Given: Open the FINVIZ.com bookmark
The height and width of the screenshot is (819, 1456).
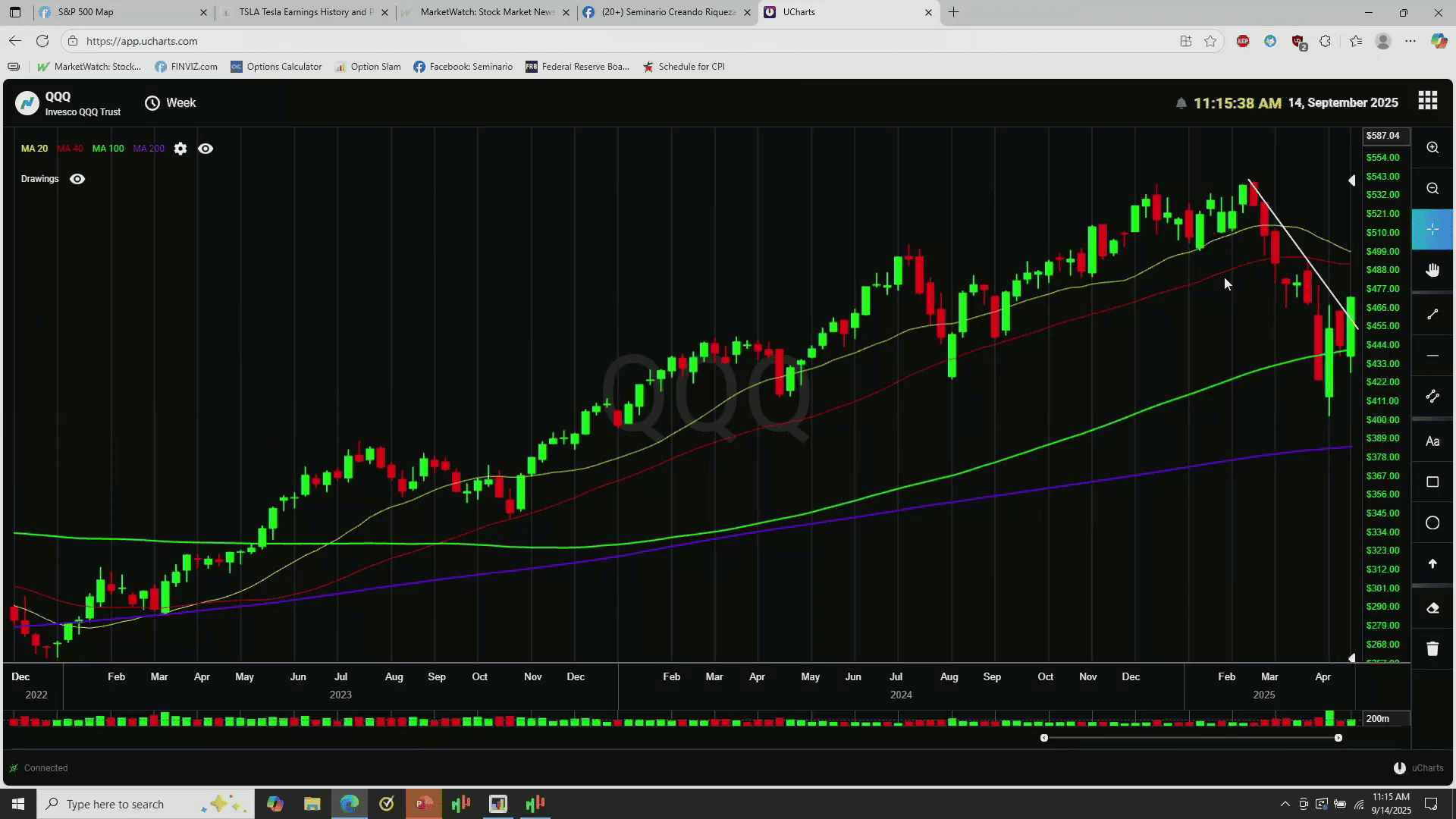Looking at the screenshot, I should [x=186, y=67].
